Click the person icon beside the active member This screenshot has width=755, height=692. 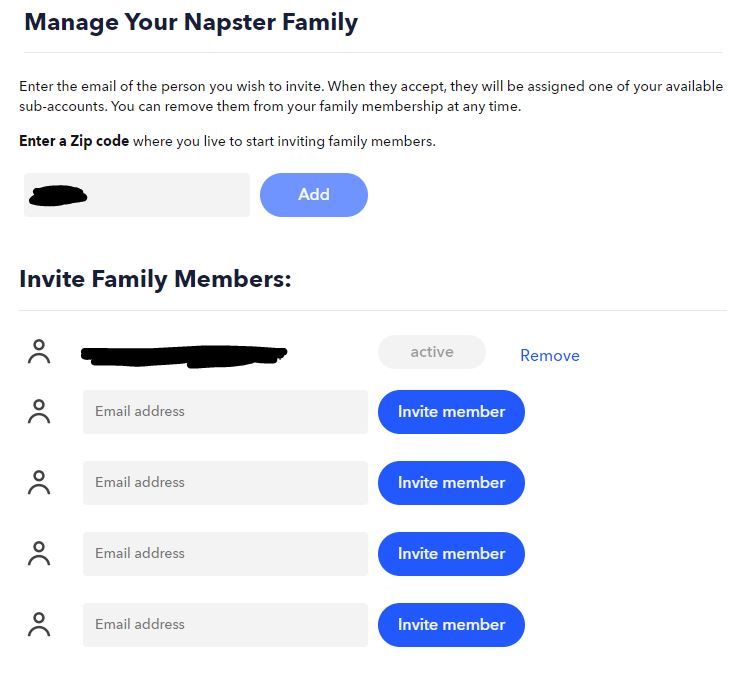(39, 352)
